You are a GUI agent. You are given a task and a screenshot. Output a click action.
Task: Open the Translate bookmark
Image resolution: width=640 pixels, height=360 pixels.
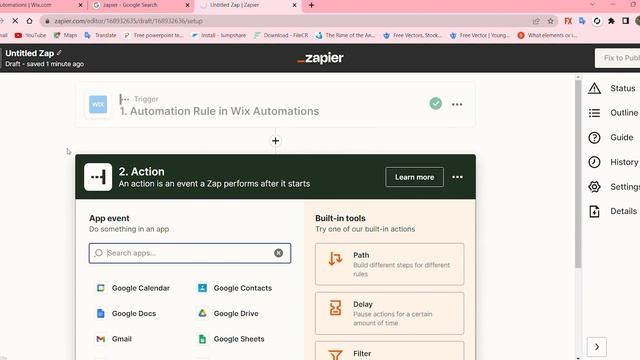[100, 36]
